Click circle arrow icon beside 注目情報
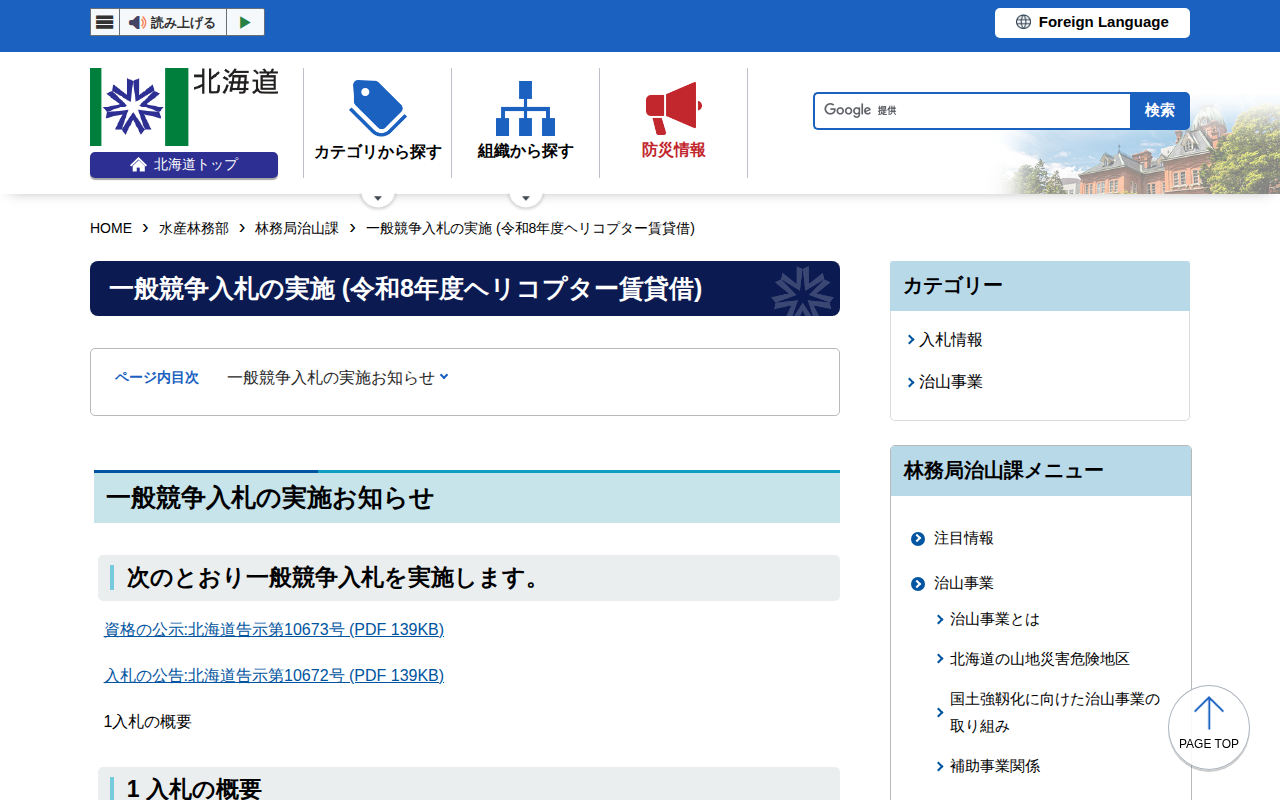This screenshot has width=1280, height=800. pyautogui.click(x=918, y=539)
